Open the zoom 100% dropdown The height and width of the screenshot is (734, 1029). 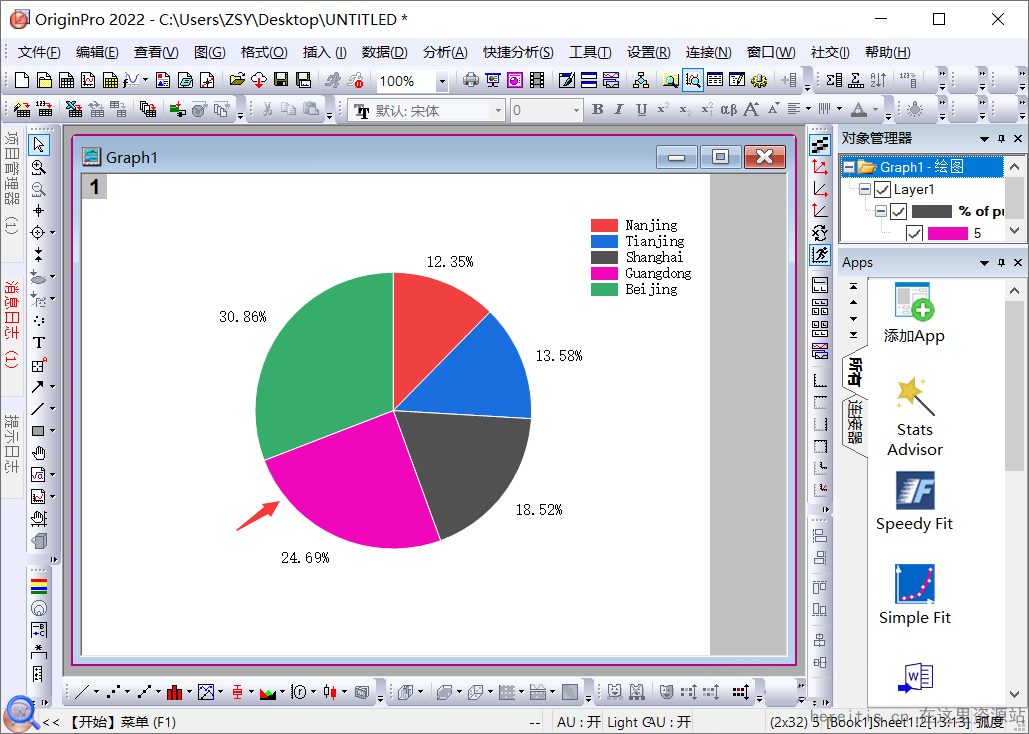442,81
